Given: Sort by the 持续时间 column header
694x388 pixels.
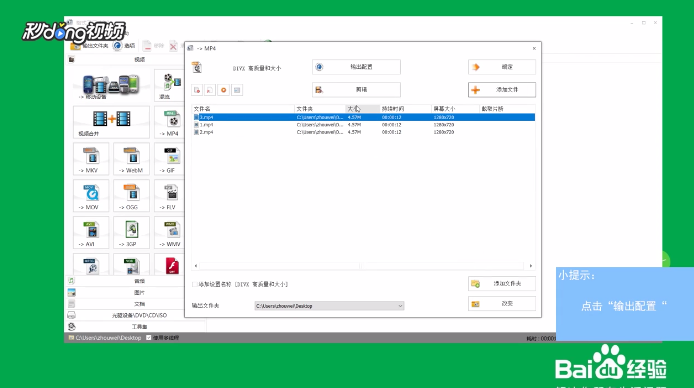Looking at the screenshot, I should [405, 108].
